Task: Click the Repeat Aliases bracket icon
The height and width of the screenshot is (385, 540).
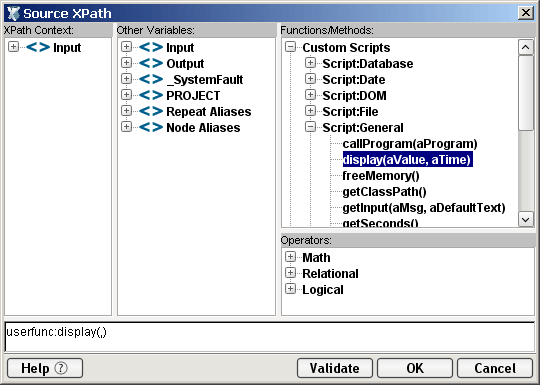Action: 151,111
